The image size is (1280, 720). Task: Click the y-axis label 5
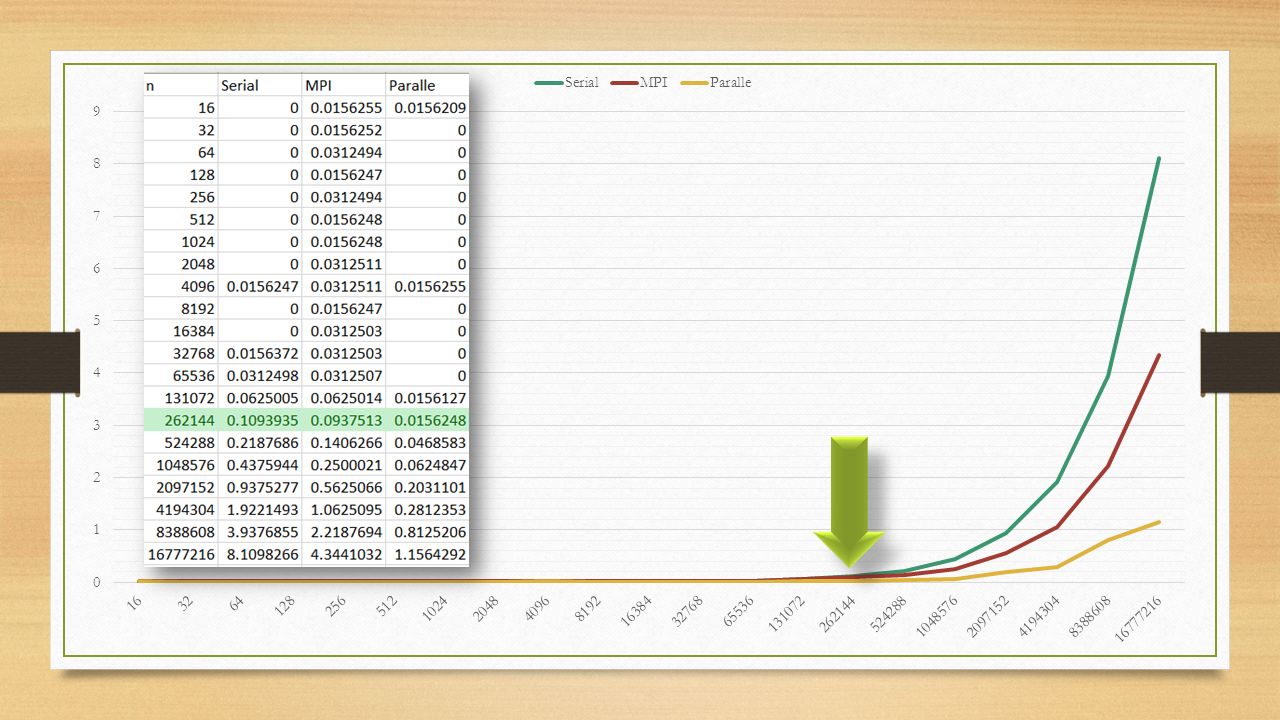[96, 320]
